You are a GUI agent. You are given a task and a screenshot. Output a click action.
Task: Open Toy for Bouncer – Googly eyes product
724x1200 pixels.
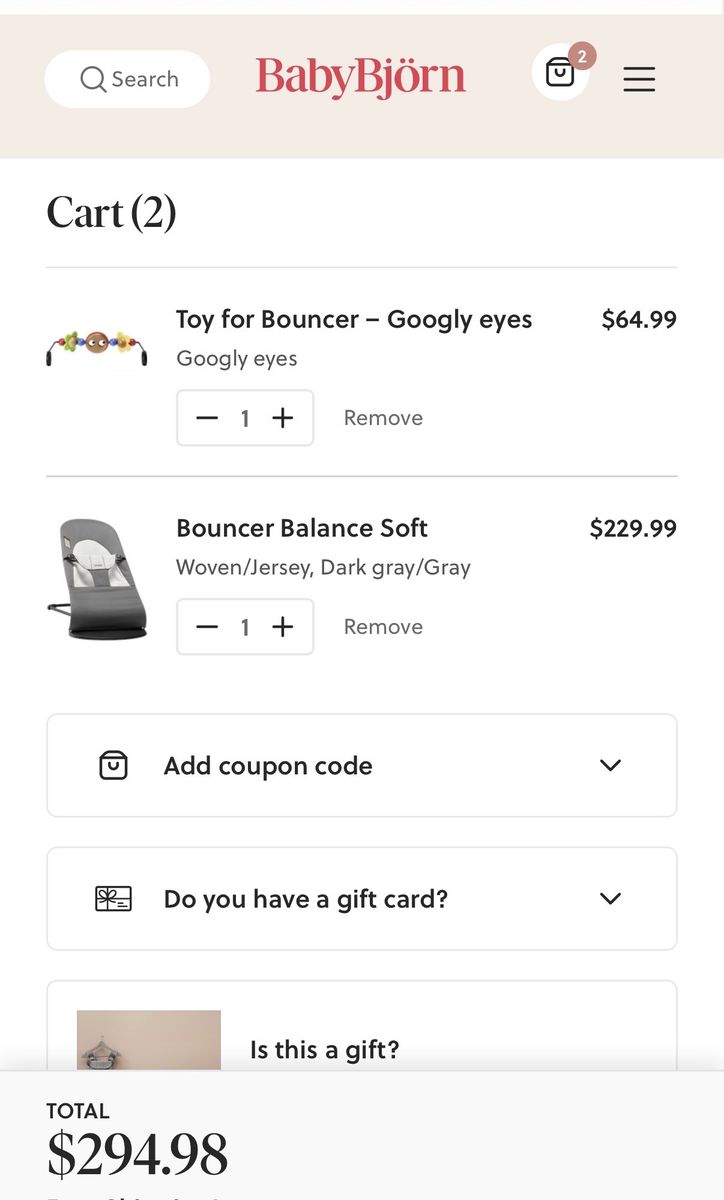354,320
